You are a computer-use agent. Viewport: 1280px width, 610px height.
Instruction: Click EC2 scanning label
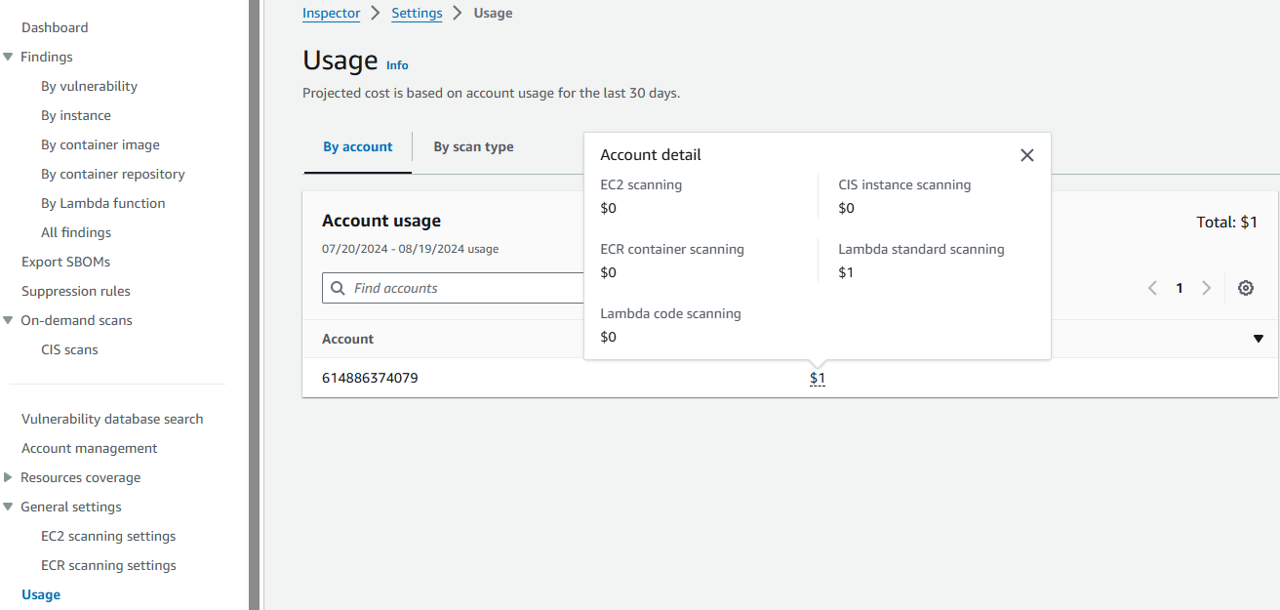641,185
